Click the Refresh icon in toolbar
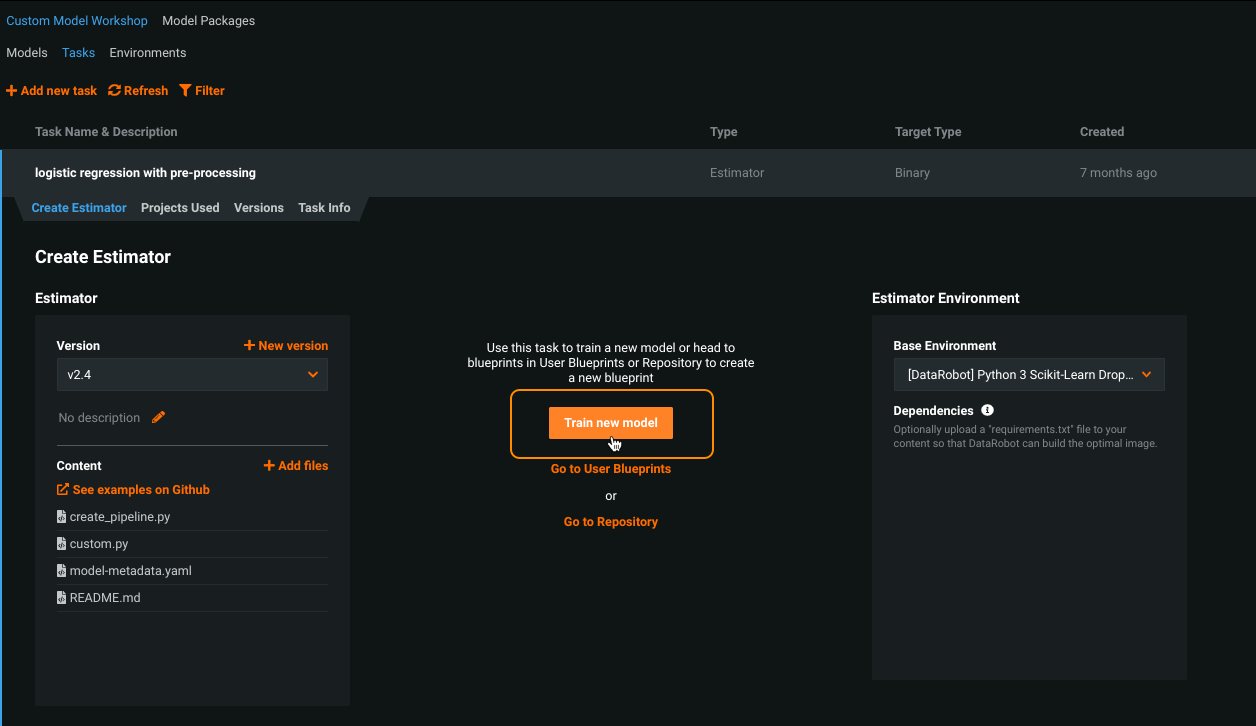This screenshot has width=1256, height=726. point(114,91)
